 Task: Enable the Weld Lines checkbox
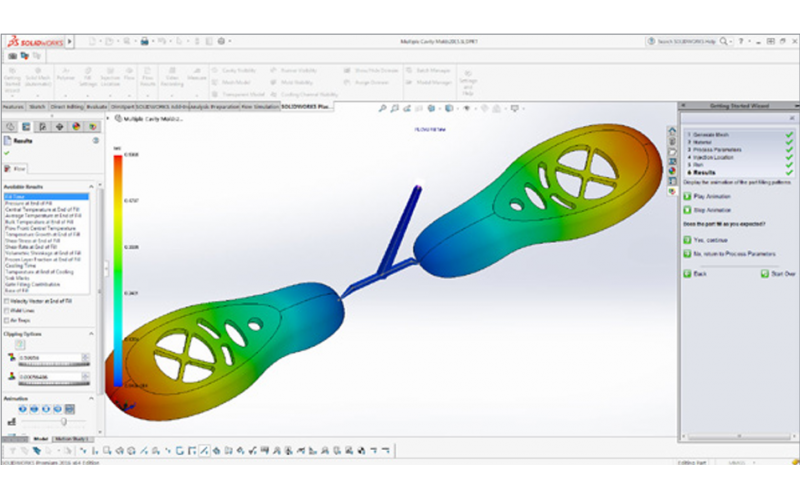tap(7, 311)
